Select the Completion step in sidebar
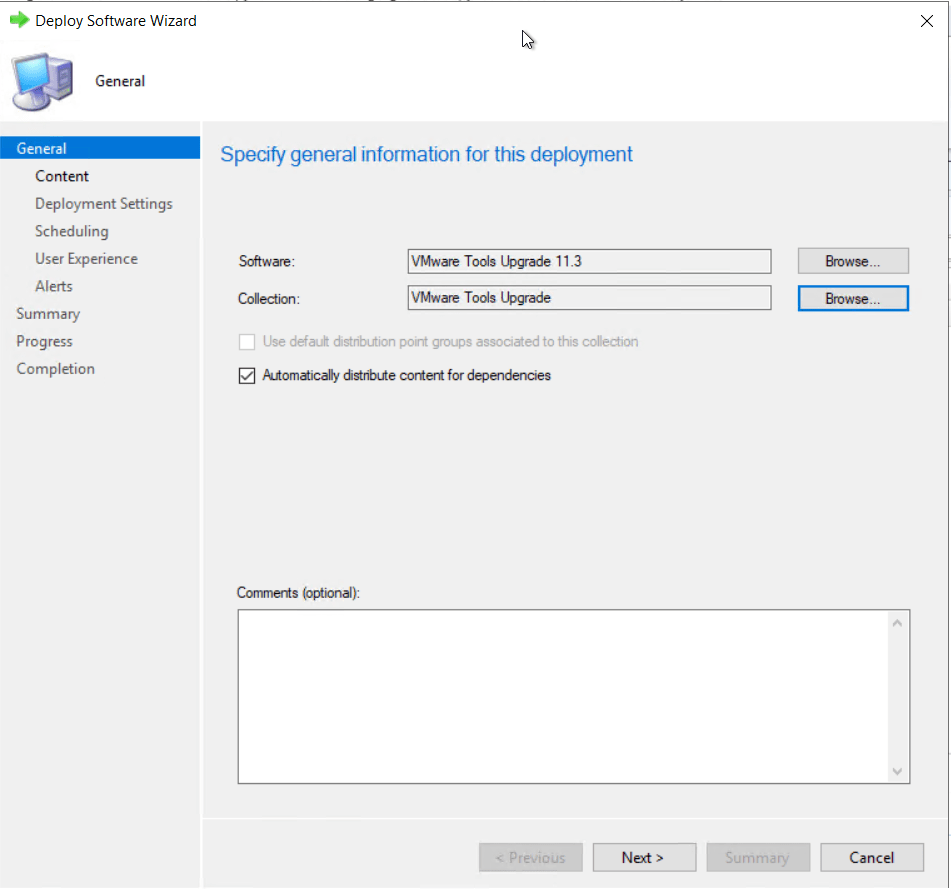 pyautogui.click(x=55, y=369)
